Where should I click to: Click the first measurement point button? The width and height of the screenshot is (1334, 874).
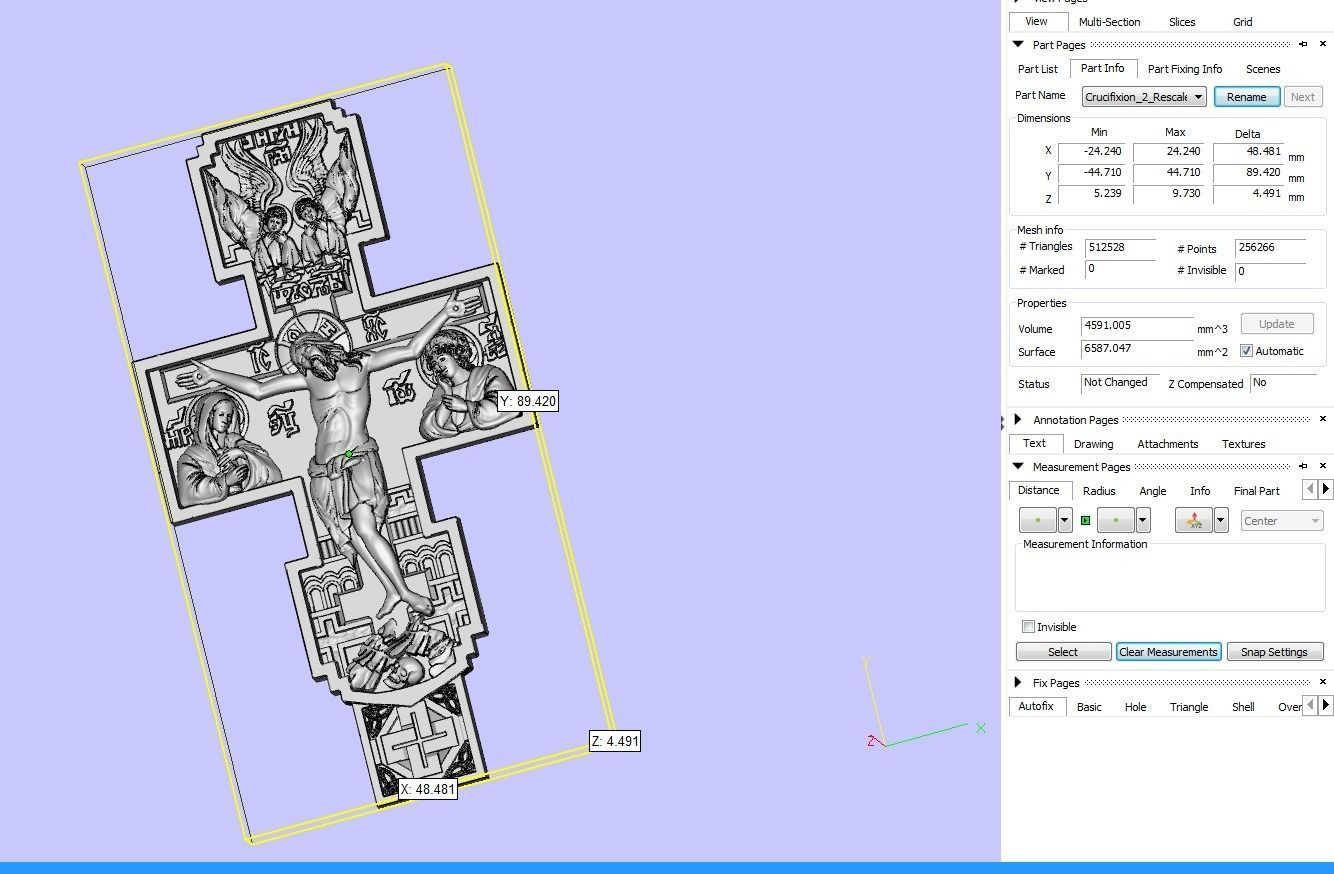(1038, 520)
